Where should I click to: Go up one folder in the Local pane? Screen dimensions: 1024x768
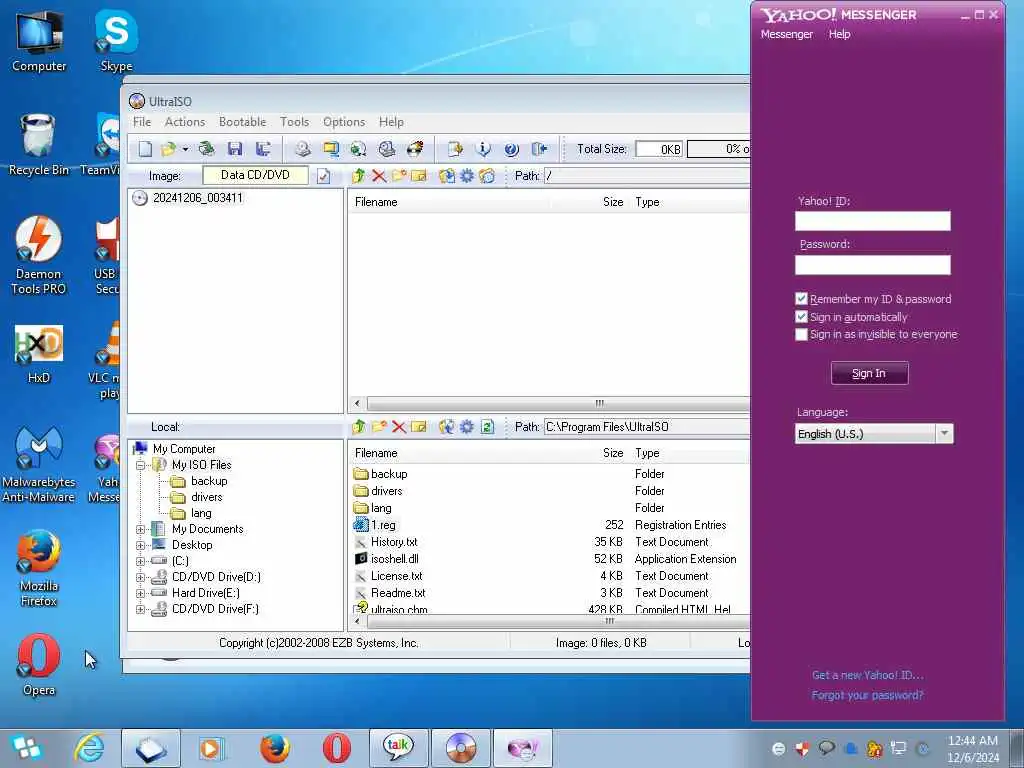(359, 426)
